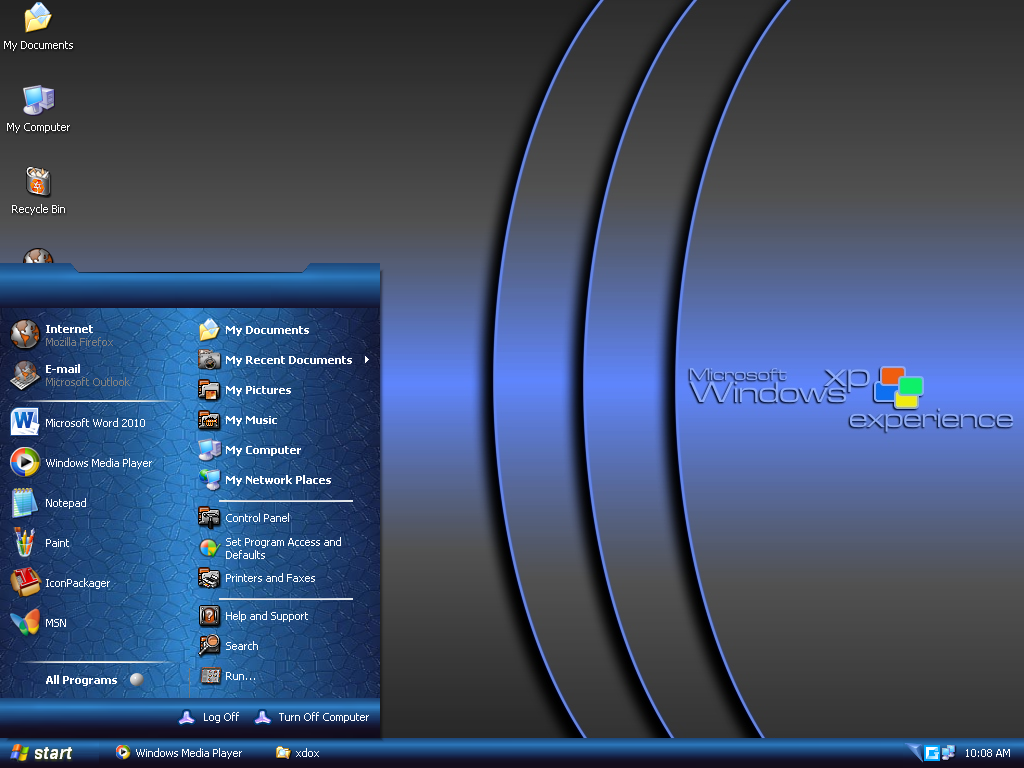Open My Pictures icon

pos(209,390)
